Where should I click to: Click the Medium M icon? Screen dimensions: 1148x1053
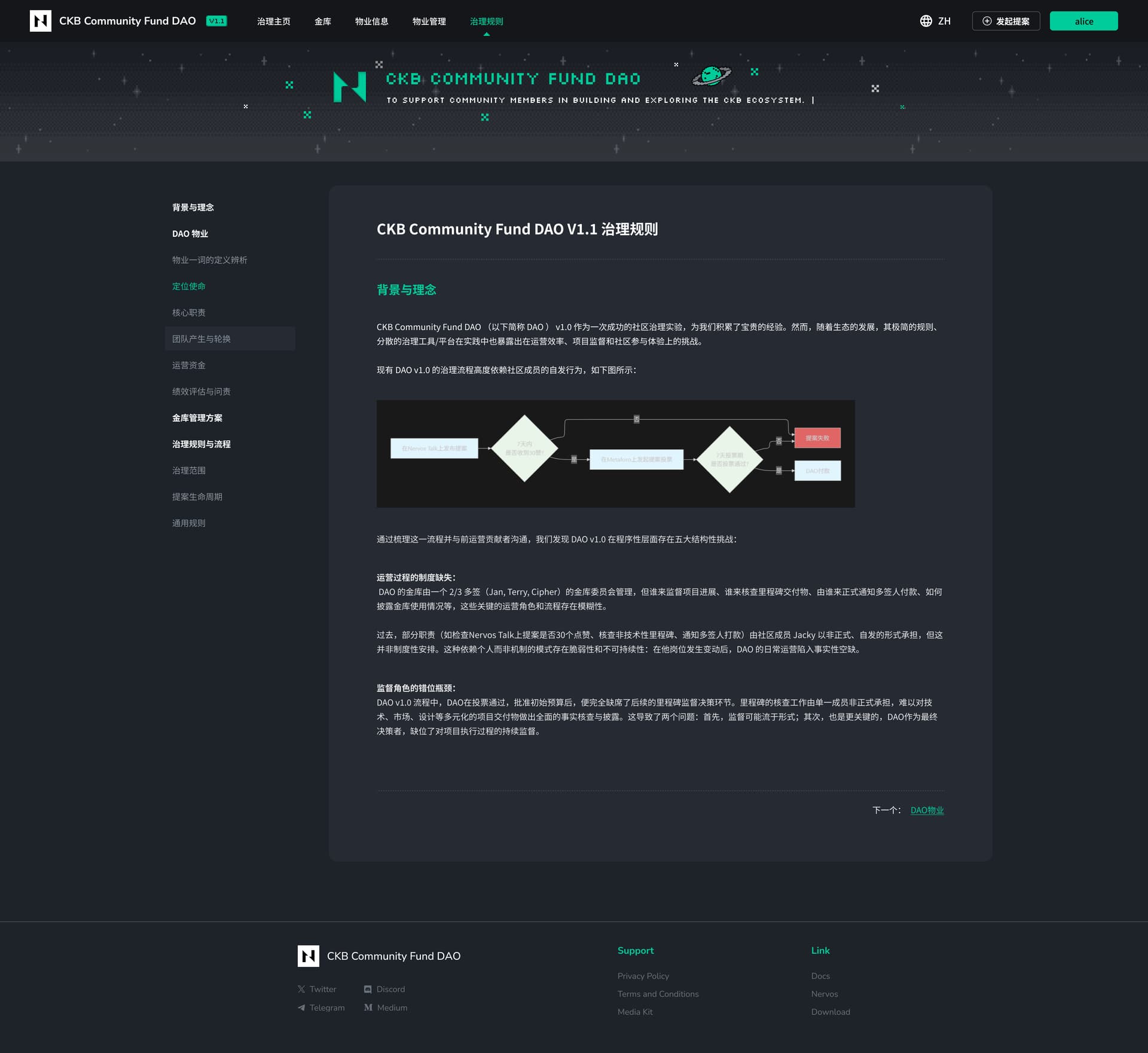pyautogui.click(x=368, y=1008)
